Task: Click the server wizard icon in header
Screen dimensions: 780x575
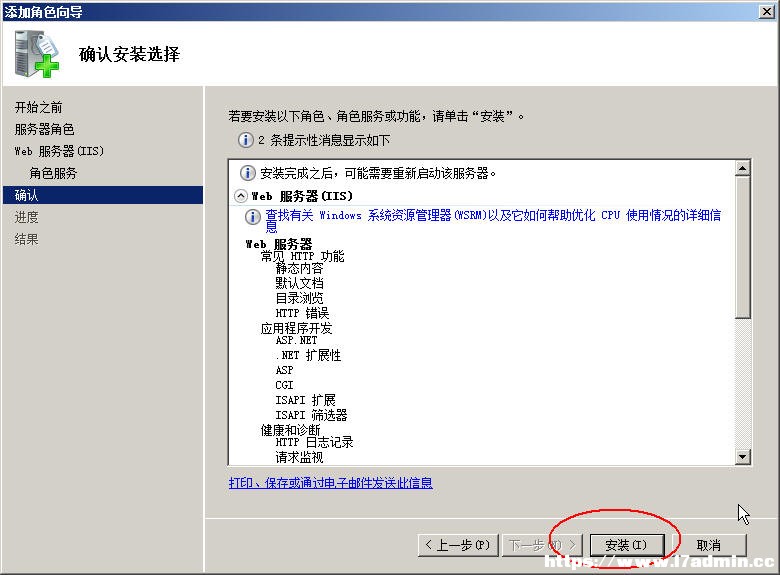Action: click(37, 54)
